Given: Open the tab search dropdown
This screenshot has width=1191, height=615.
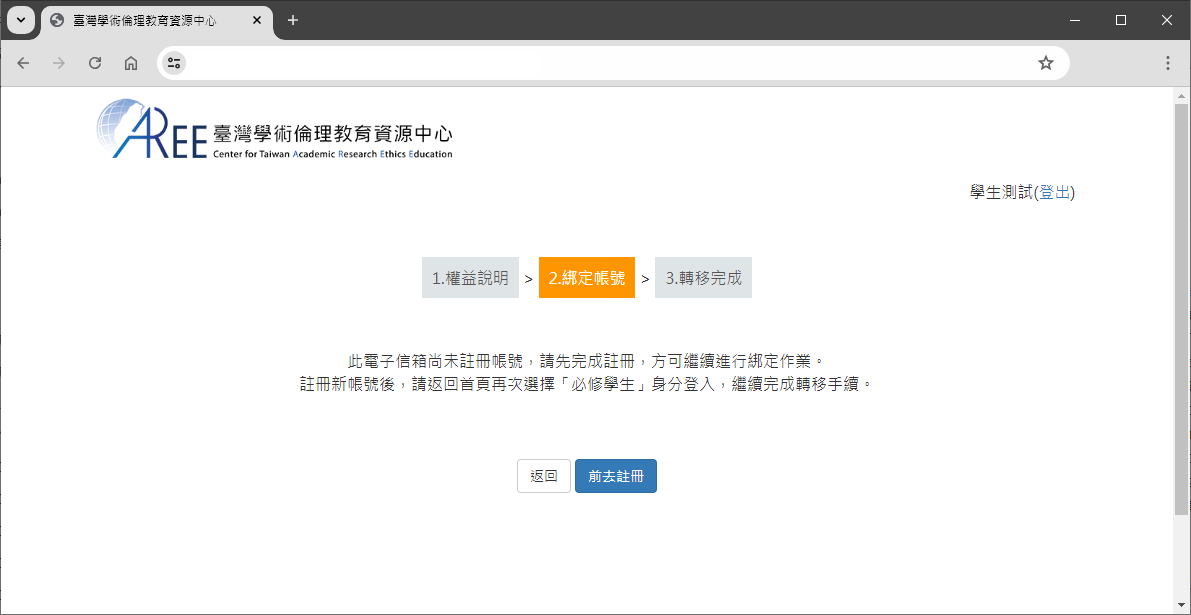Looking at the screenshot, I should click(21, 20).
